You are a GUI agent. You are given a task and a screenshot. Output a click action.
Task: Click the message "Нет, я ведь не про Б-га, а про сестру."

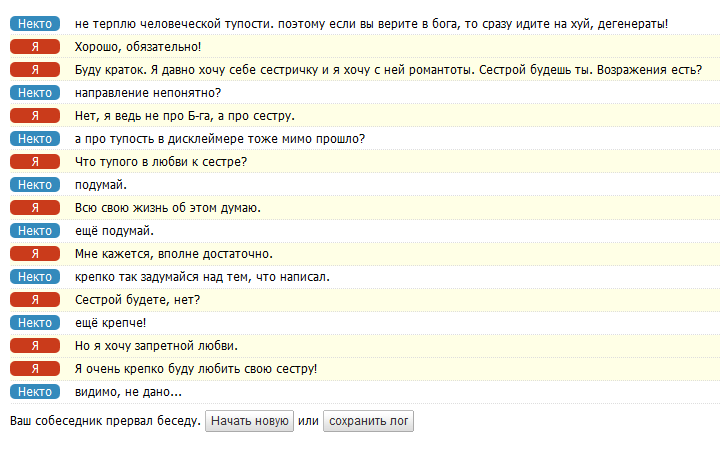pos(184,116)
